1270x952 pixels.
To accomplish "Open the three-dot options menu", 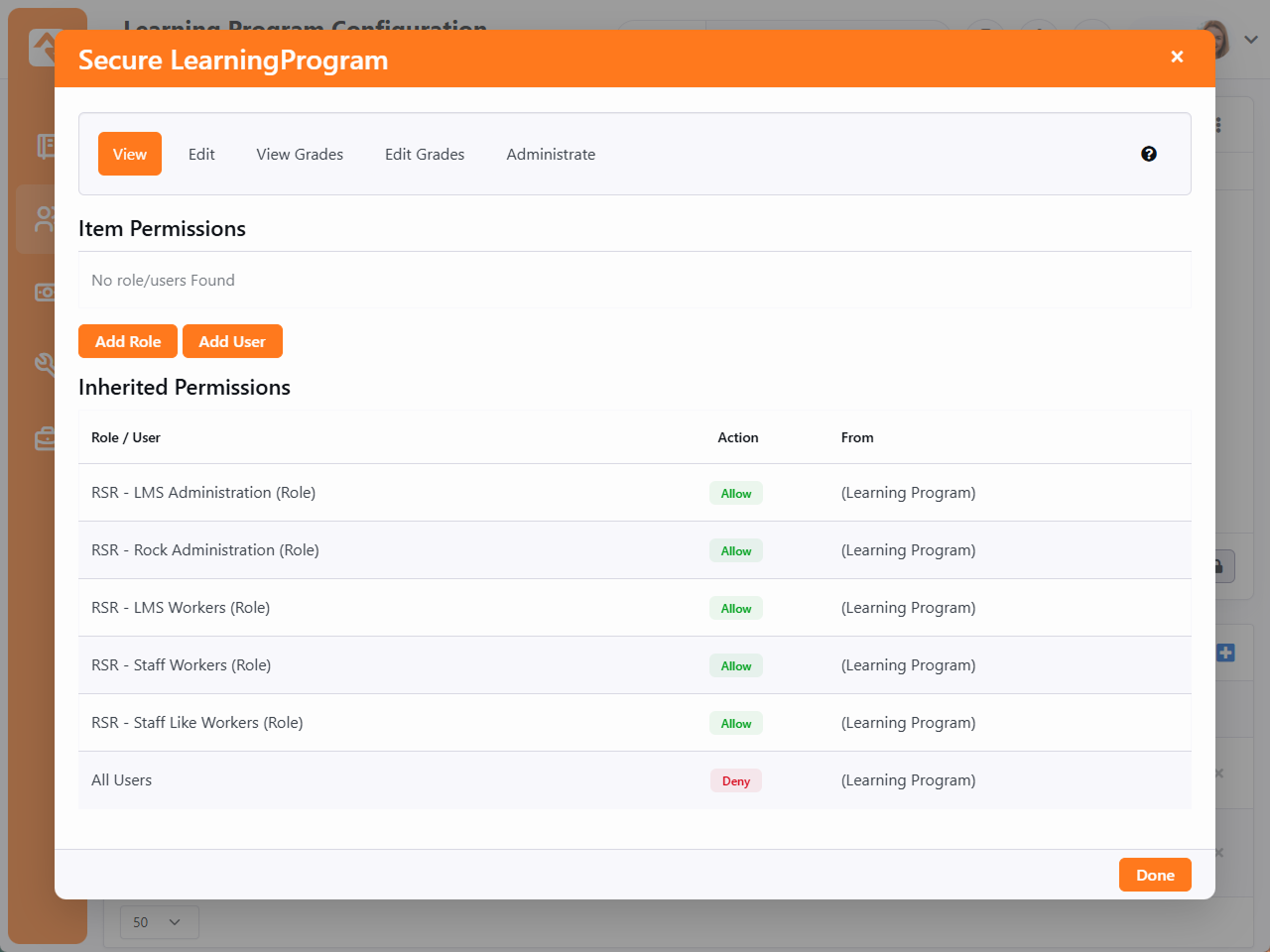I will click(x=1218, y=125).
